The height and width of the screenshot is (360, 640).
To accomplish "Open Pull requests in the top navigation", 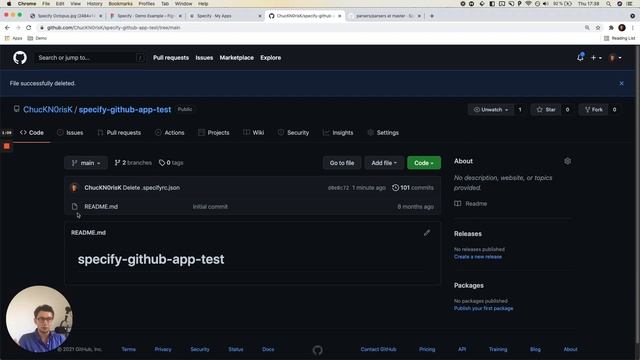I will coord(171,58).
